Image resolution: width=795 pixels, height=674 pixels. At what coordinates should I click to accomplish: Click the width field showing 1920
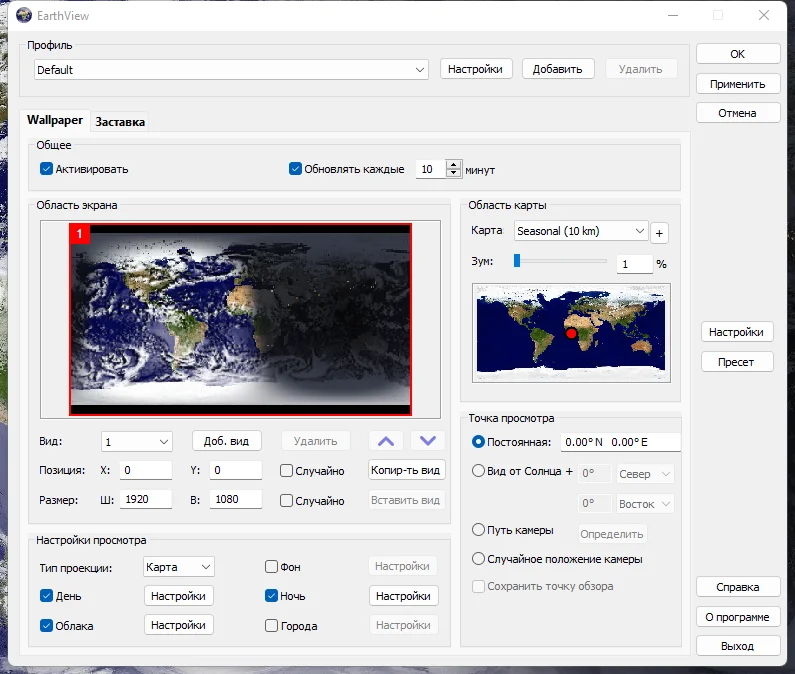click(x=146, y=500)
